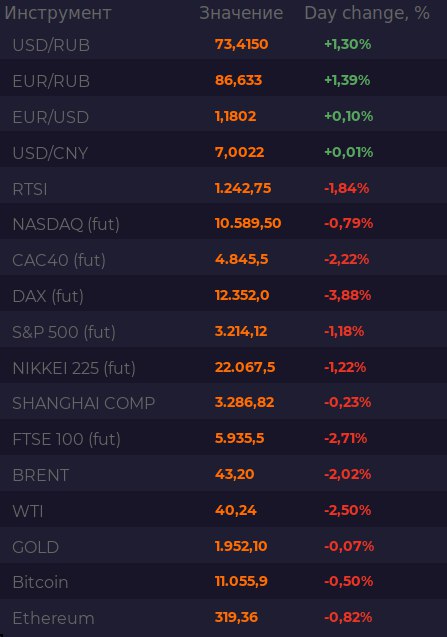Select the USD/RUB instrument row
This screenshot has height=637, width=447.
click(x=224, y=44)
